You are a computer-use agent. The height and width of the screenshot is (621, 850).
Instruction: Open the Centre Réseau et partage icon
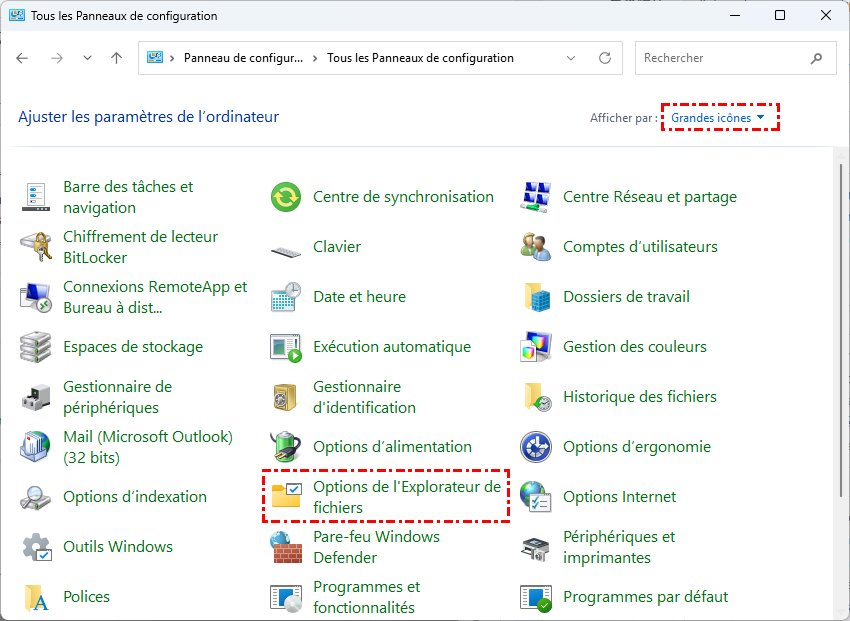pyautogui.click(x=536, y=197)
